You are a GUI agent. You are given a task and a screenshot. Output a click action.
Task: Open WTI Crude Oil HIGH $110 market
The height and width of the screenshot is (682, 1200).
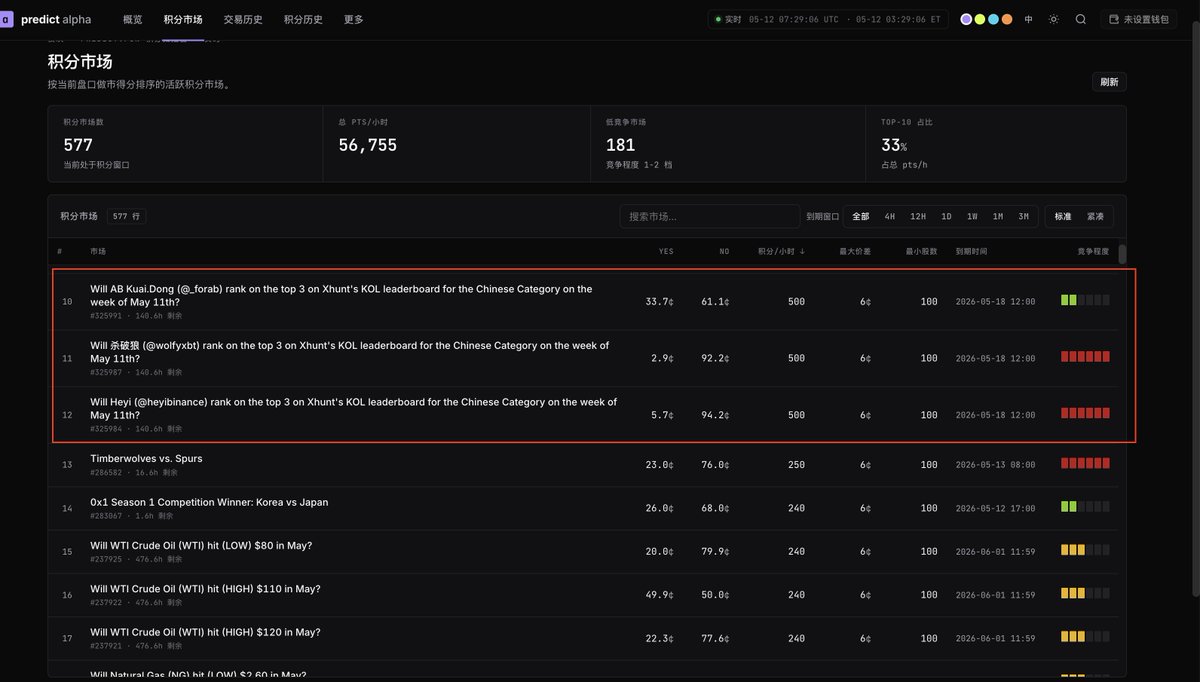[585, 595]
